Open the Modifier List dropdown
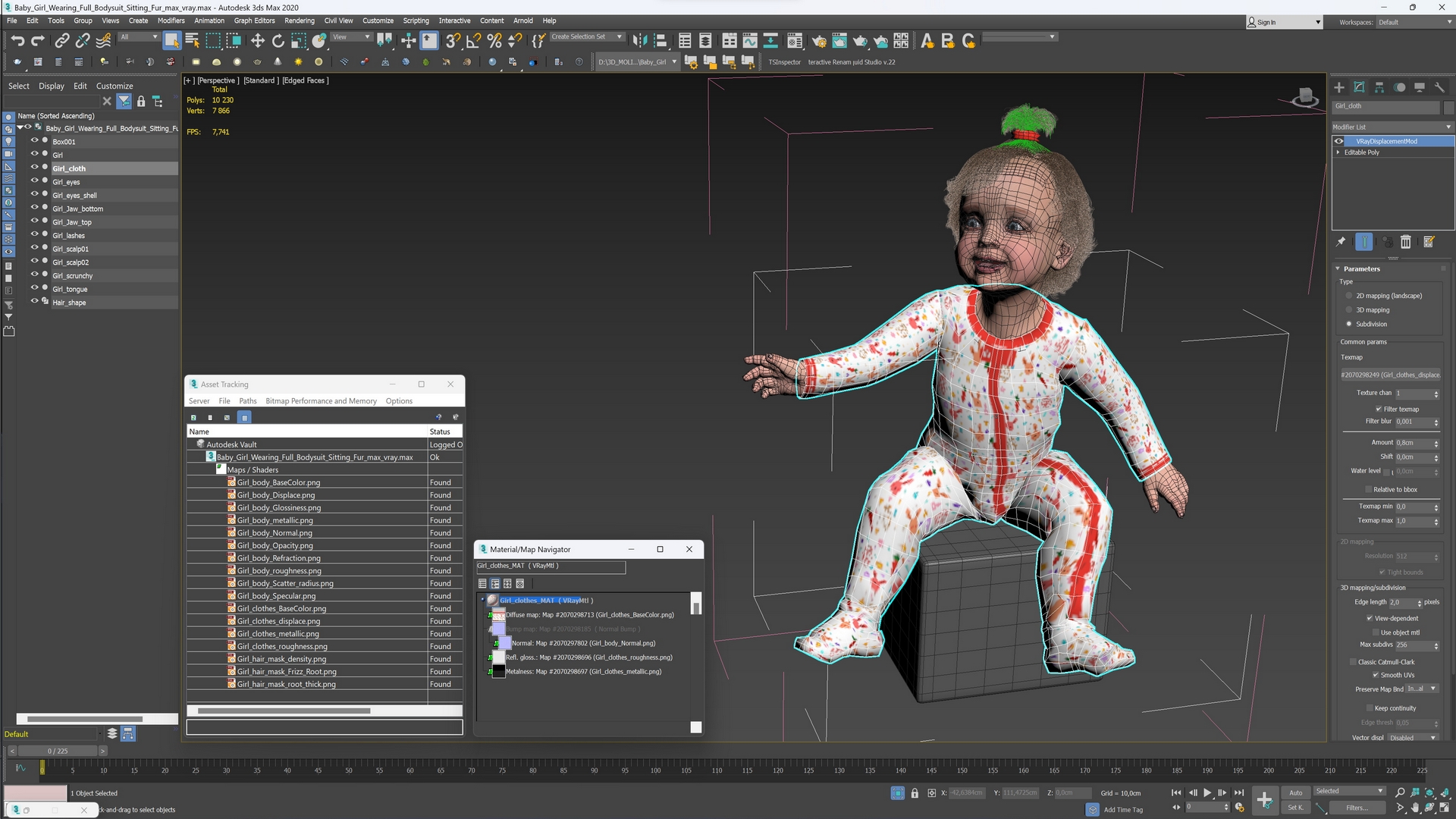The height and width of the screenshot is (819, 1456). [x=1392, y=127]
